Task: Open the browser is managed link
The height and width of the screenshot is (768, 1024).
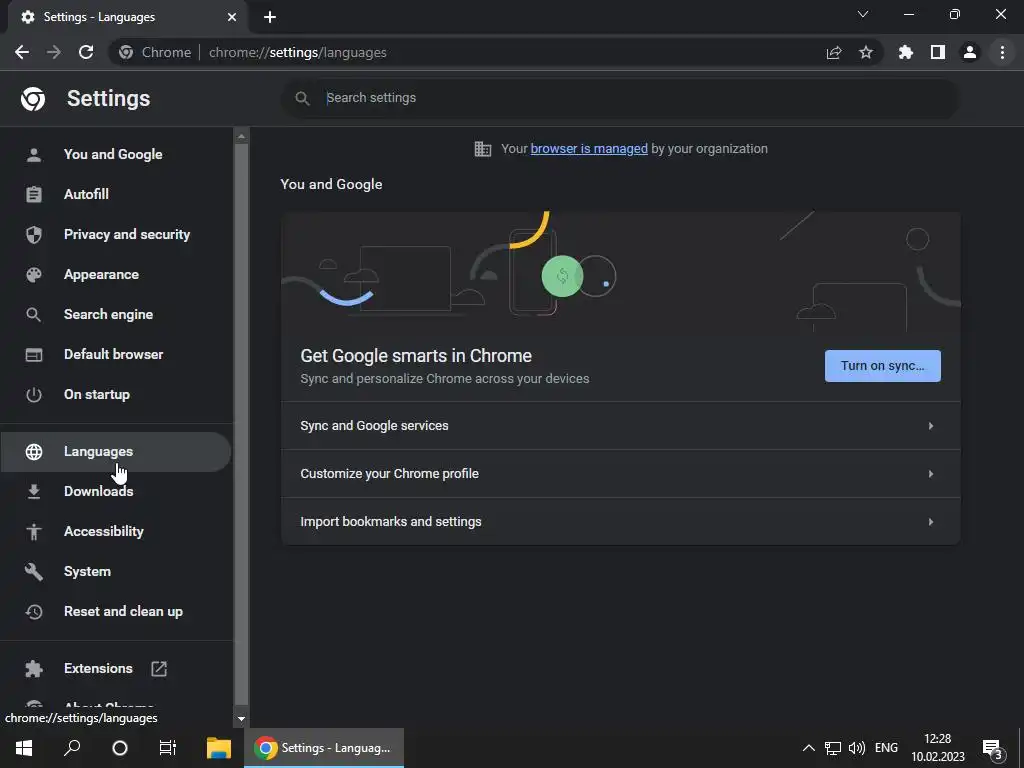Action: (588, 149)
